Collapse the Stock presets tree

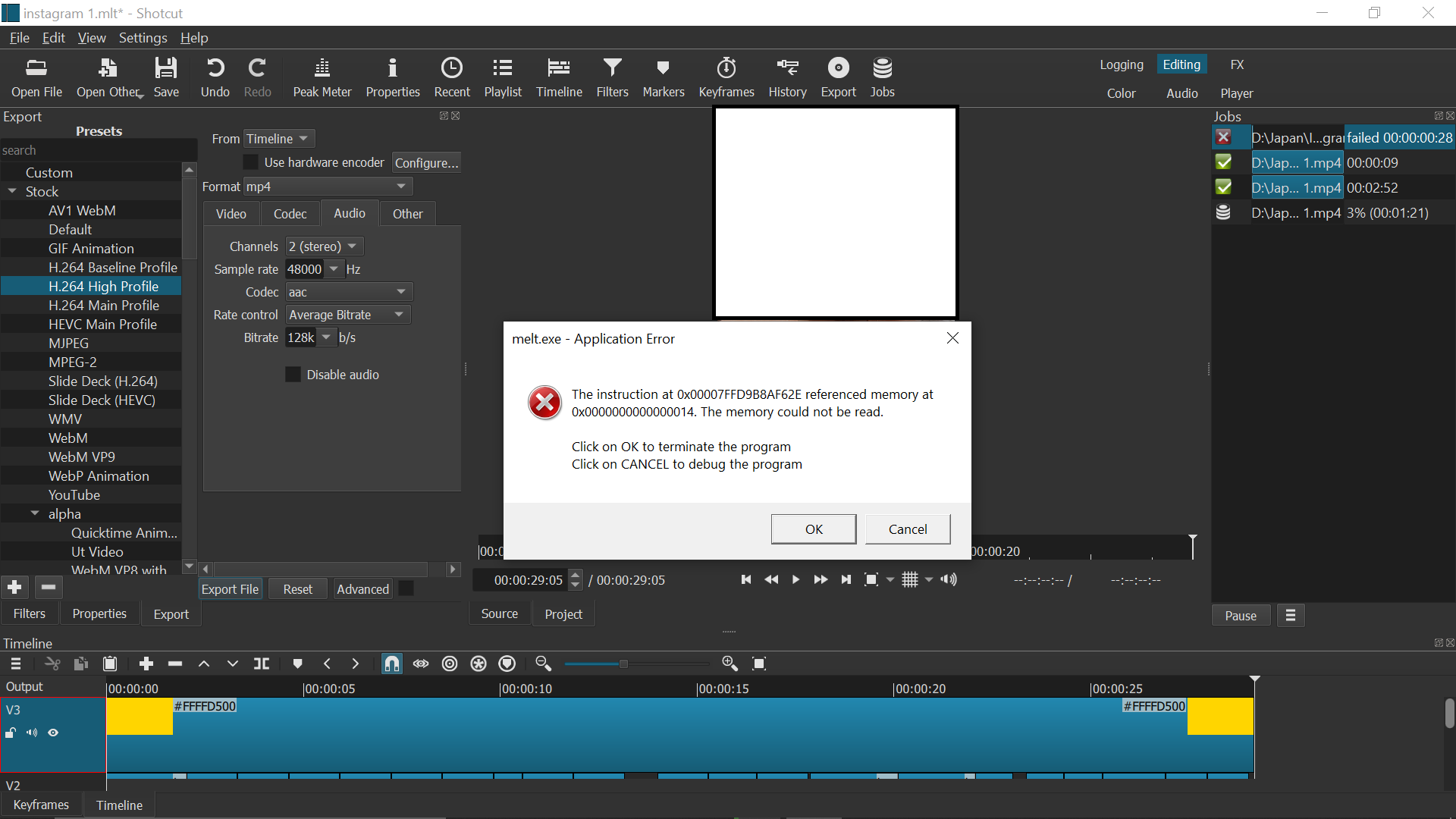click(12, 191)
